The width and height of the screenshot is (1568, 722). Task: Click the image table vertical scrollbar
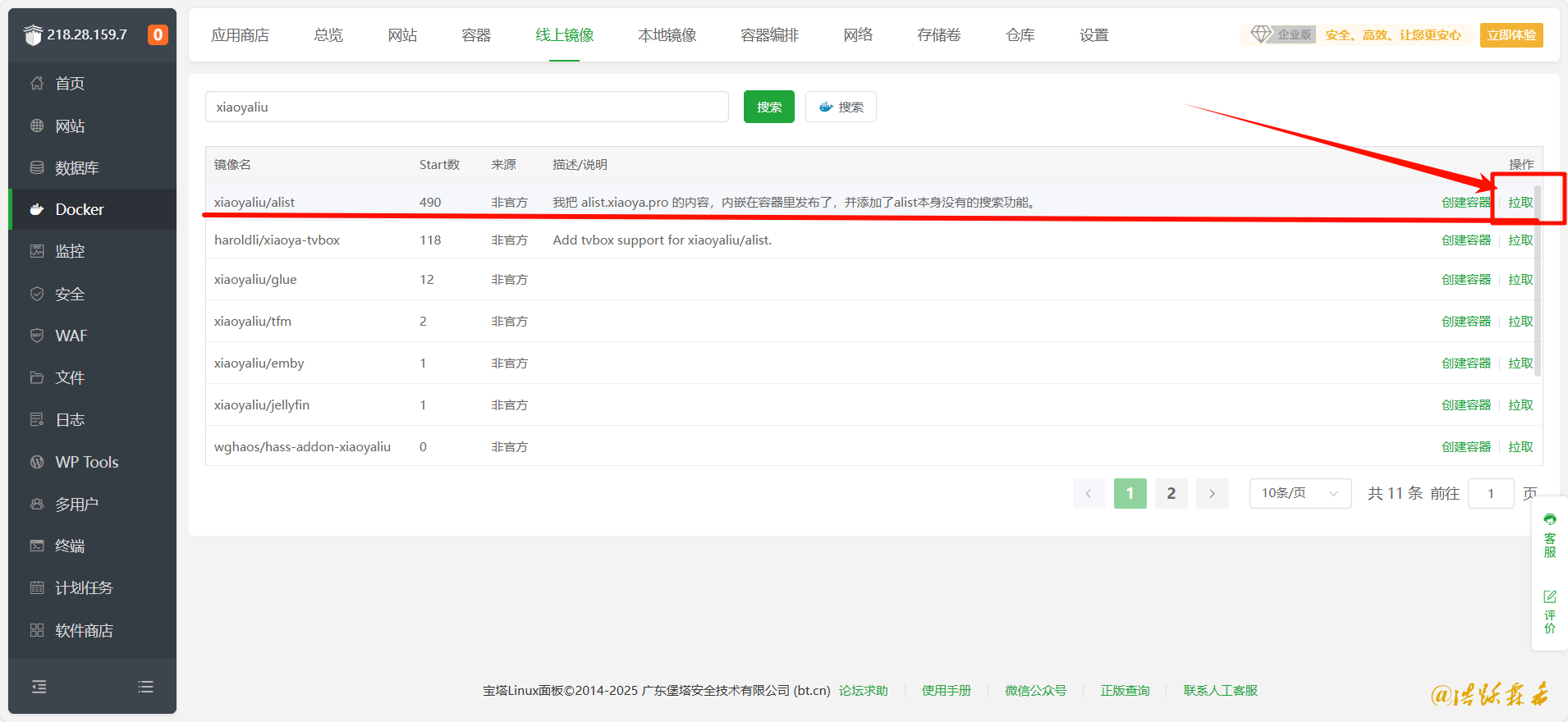coord(1538,281)
